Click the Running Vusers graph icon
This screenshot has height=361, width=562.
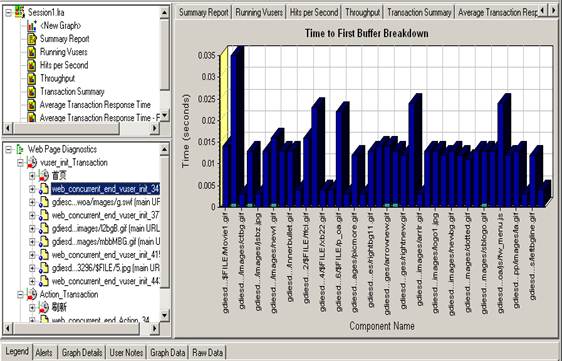[x=32, y=52]
